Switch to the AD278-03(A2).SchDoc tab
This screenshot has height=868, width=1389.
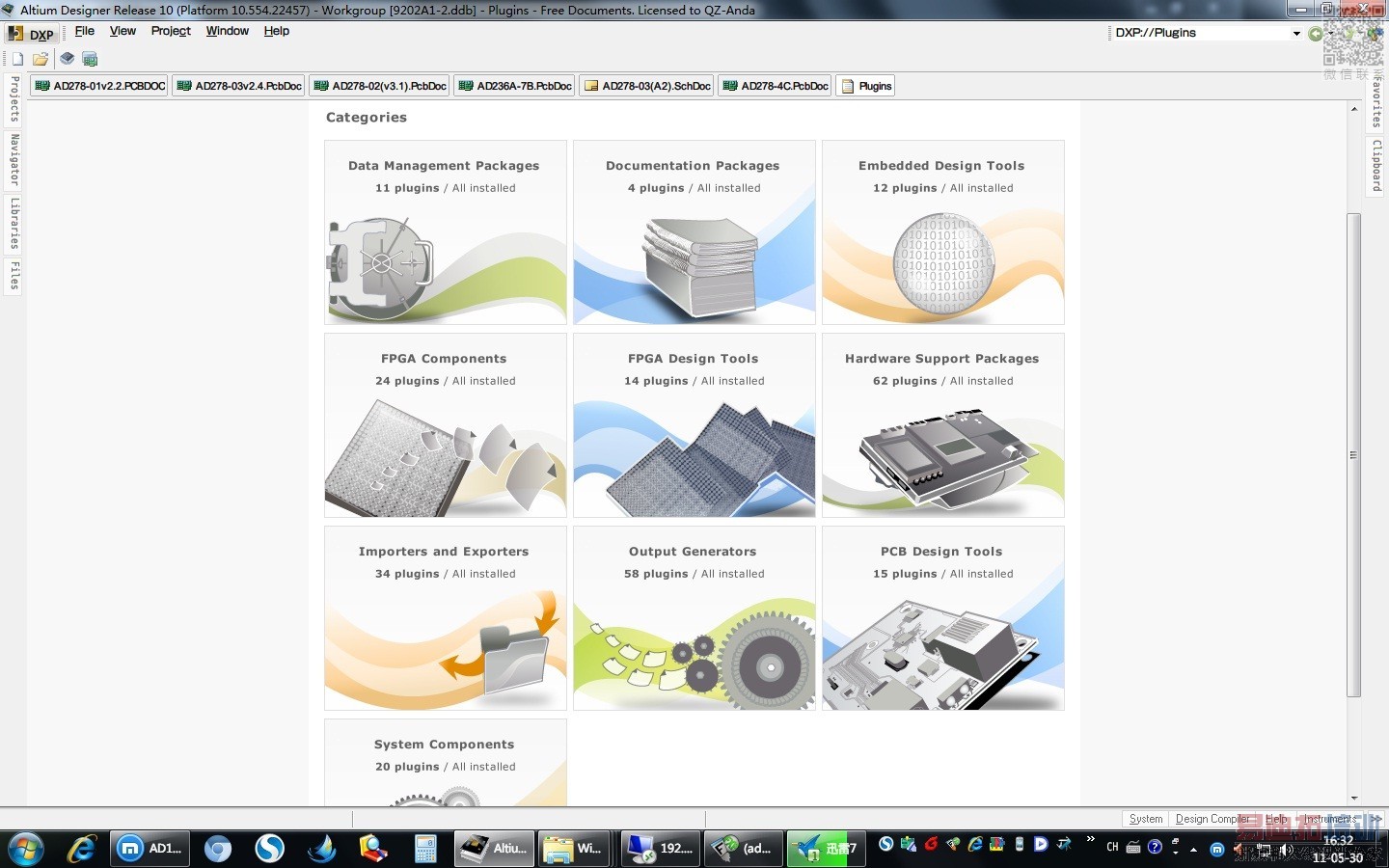[647, 86]
